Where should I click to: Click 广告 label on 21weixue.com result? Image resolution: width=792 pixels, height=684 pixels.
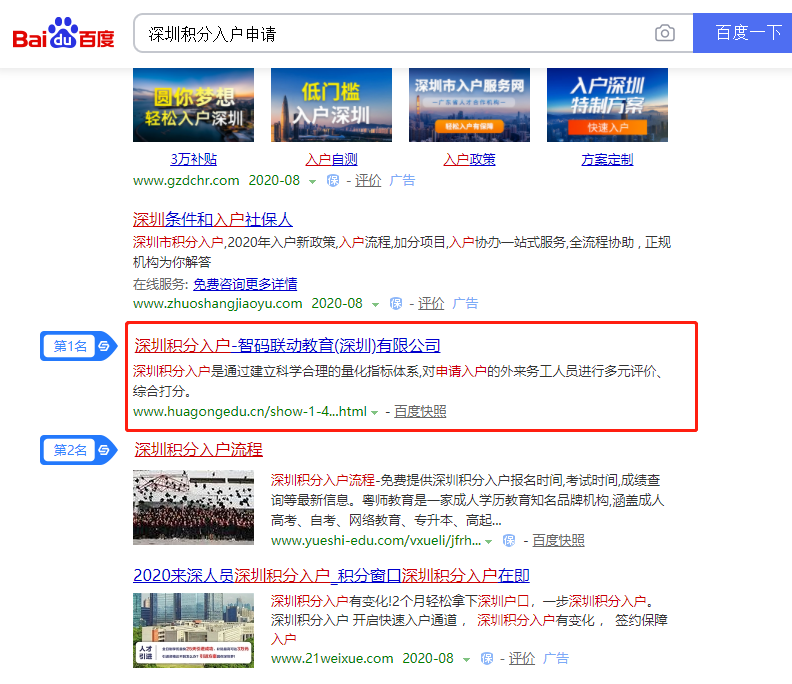click(556, 658)
